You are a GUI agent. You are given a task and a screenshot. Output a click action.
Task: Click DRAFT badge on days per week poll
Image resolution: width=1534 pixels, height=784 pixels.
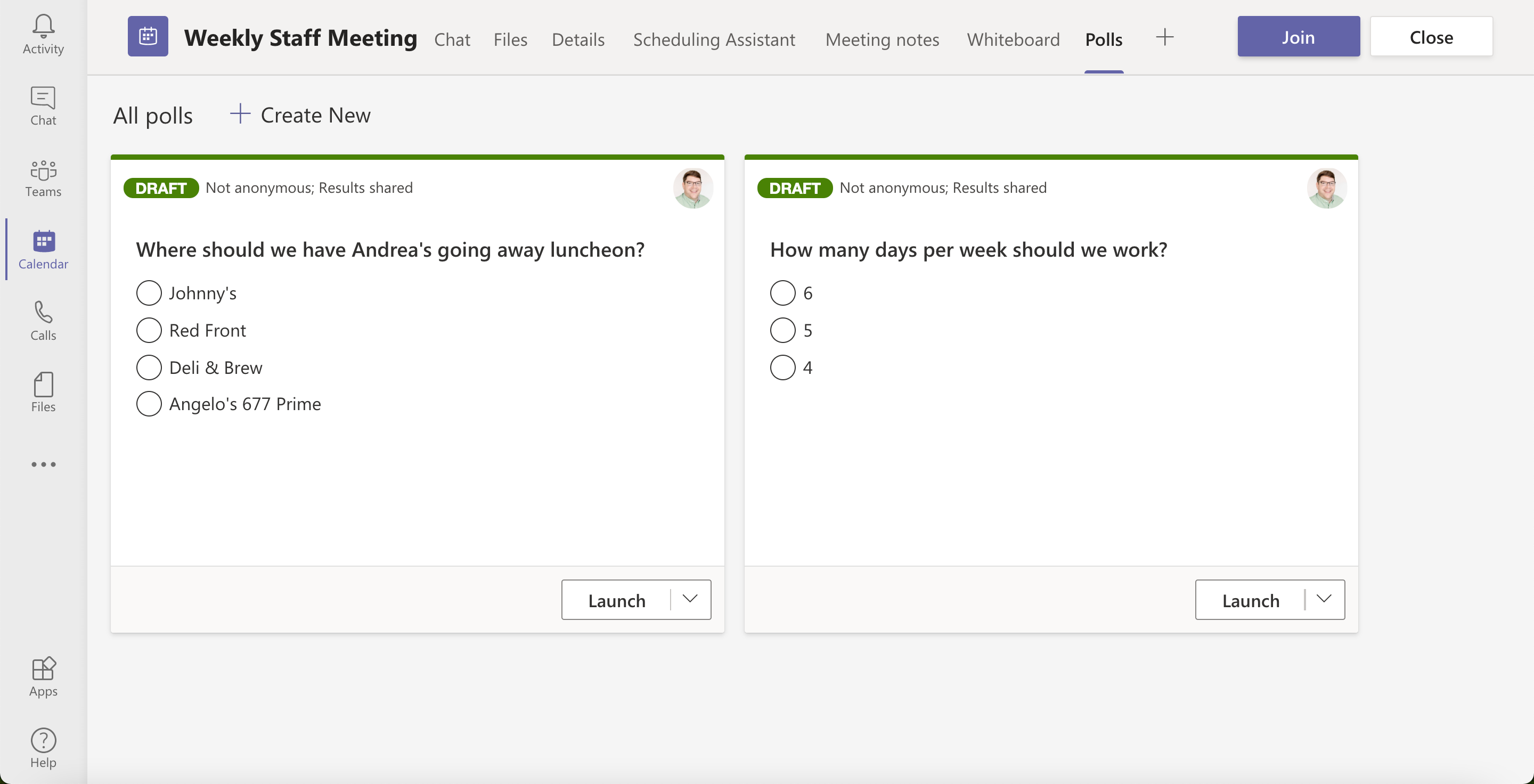794,188
